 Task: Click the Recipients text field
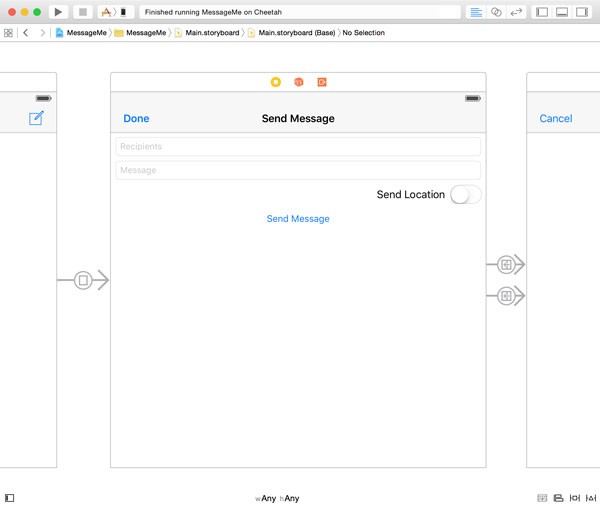[x=298, y=147]
